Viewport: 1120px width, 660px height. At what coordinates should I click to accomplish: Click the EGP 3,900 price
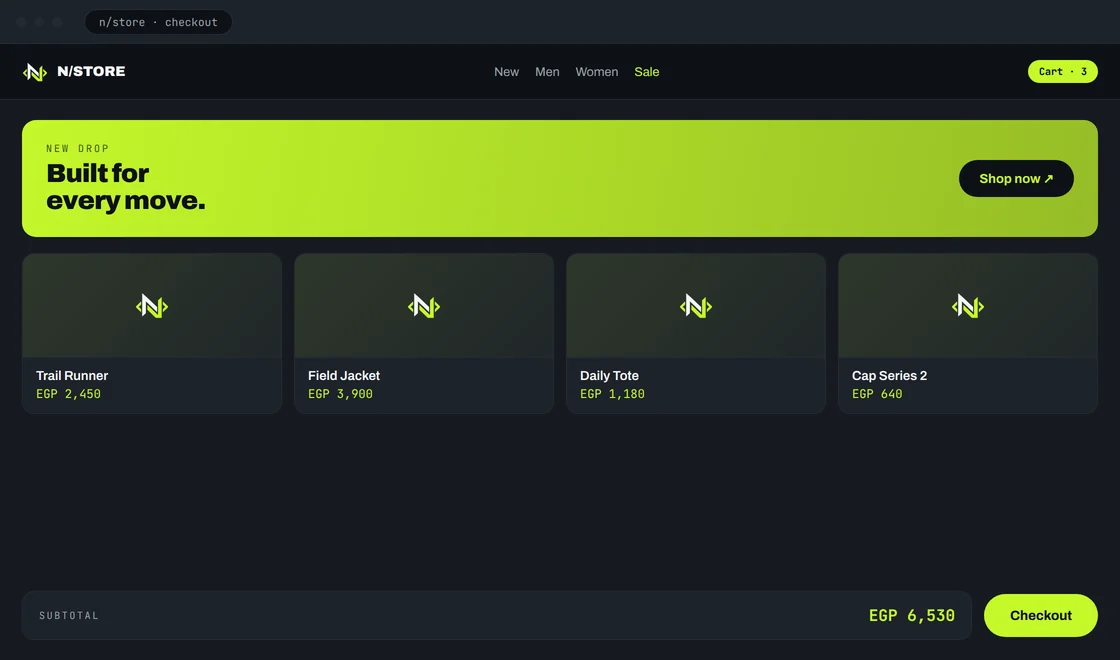pyautogui.click(x=340, y=394)
